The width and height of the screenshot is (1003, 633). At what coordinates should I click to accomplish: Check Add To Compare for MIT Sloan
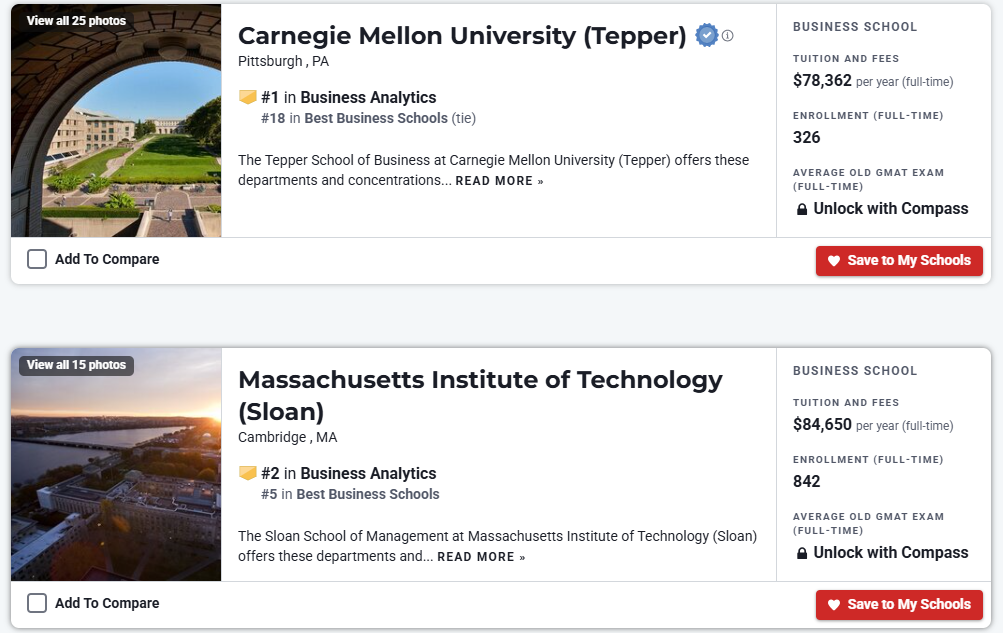tap(37, 603)
